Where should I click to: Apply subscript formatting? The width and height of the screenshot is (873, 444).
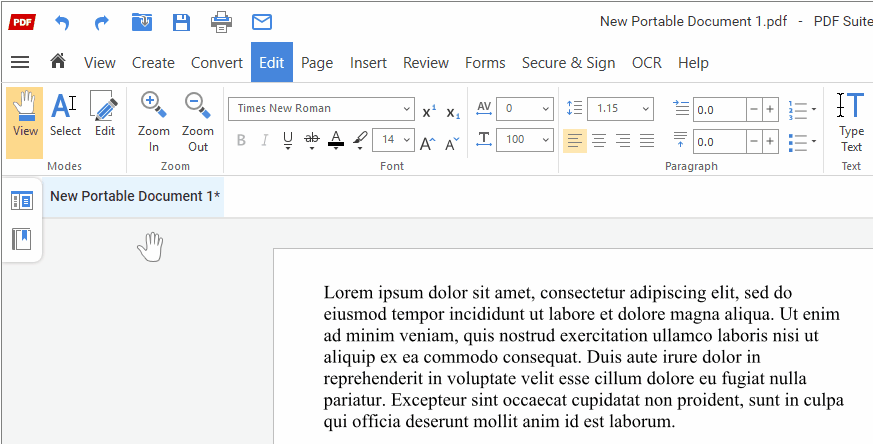(453, 111)
